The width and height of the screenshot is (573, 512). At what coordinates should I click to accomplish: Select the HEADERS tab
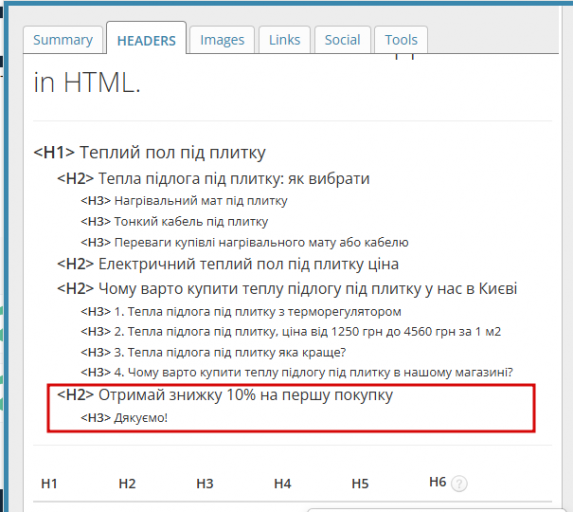point(146,38)
